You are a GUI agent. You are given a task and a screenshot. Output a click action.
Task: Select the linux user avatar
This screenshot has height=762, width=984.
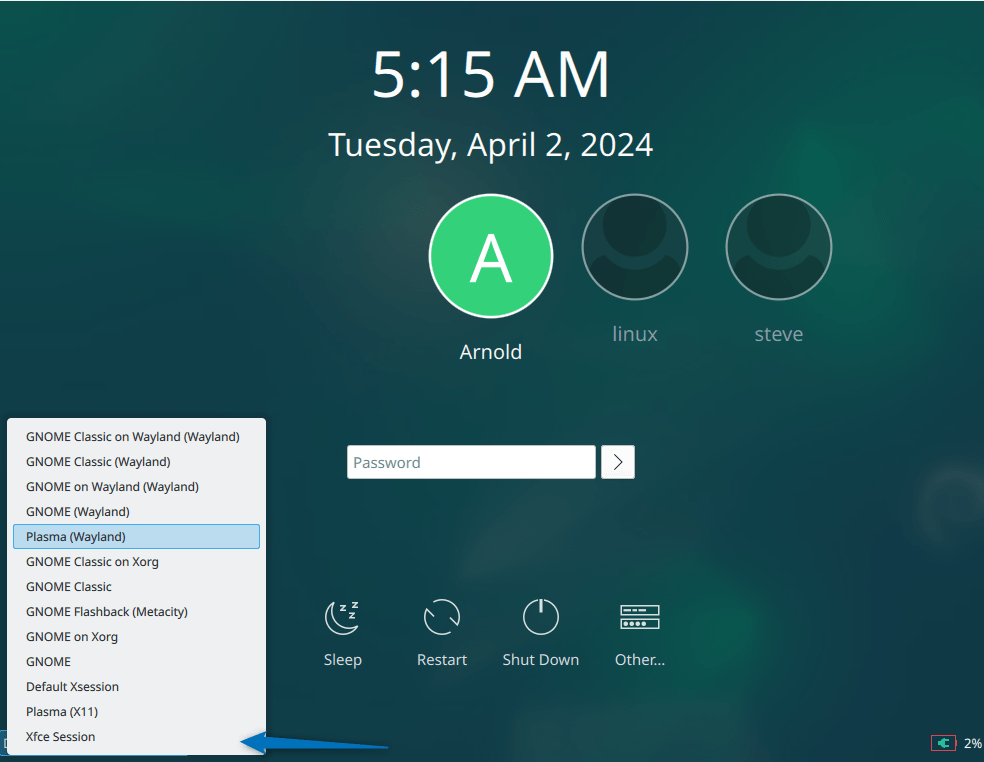pyautogui.click(x=634, y=246)
